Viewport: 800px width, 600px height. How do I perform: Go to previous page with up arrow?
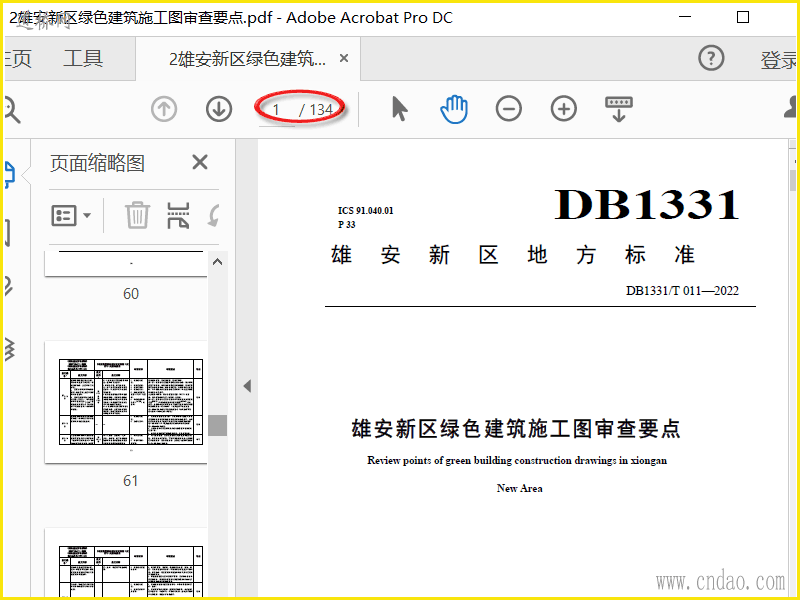click(164, 109)
